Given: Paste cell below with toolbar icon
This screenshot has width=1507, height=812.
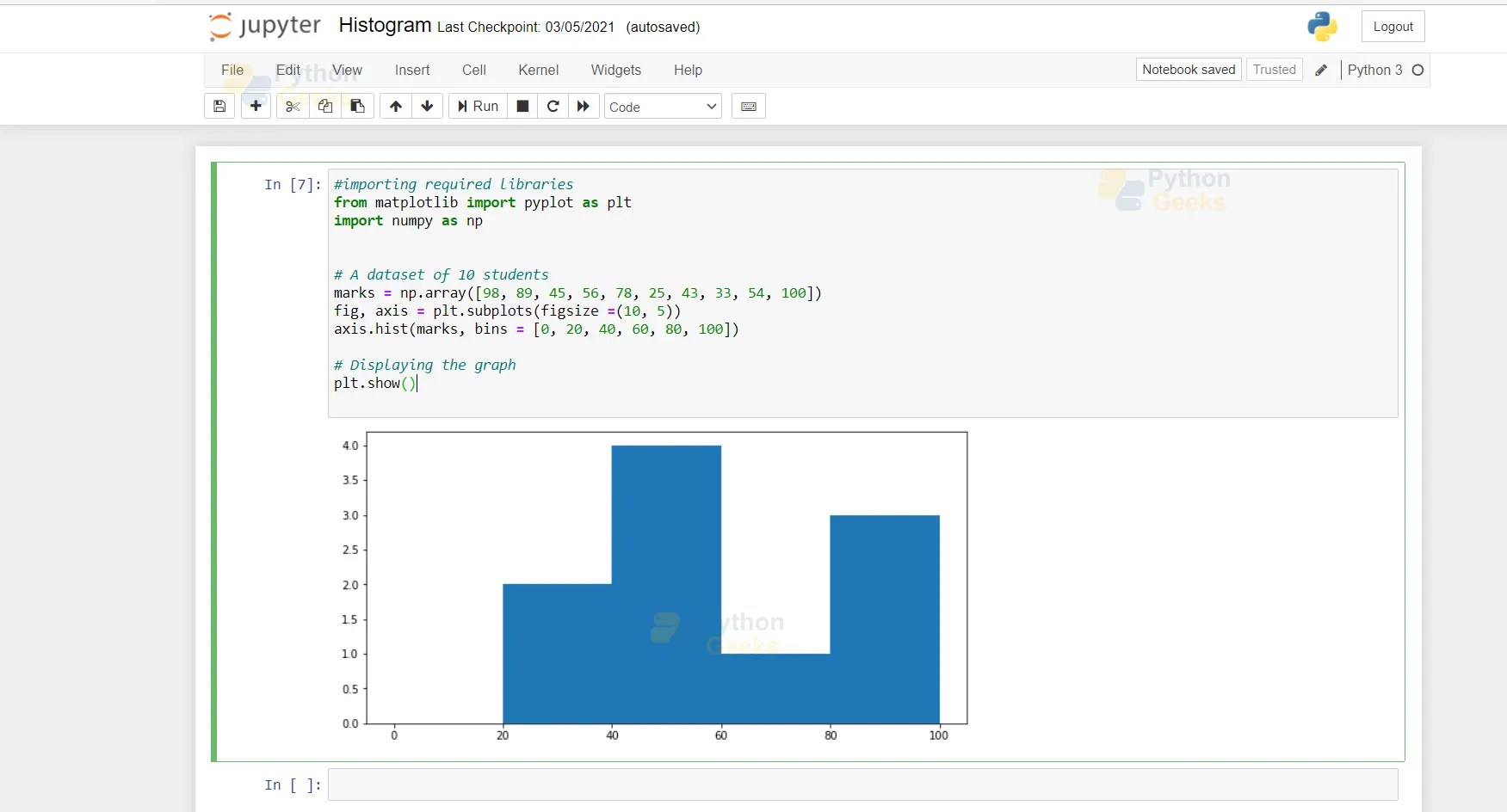Looking at the screenshot, I should [x=357, y=106].
